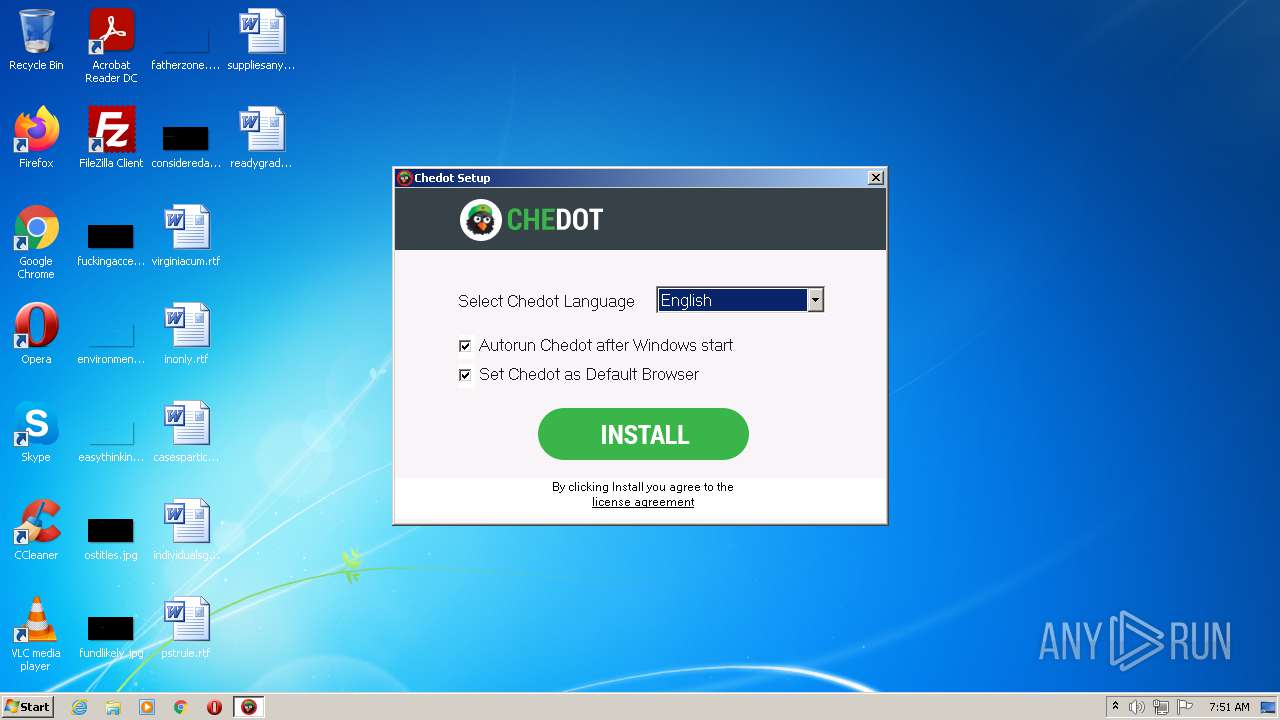Screen dimensions: 1280x720
Task: Open the volume speaker tray icon
Action: click(x=1137, y=707)
